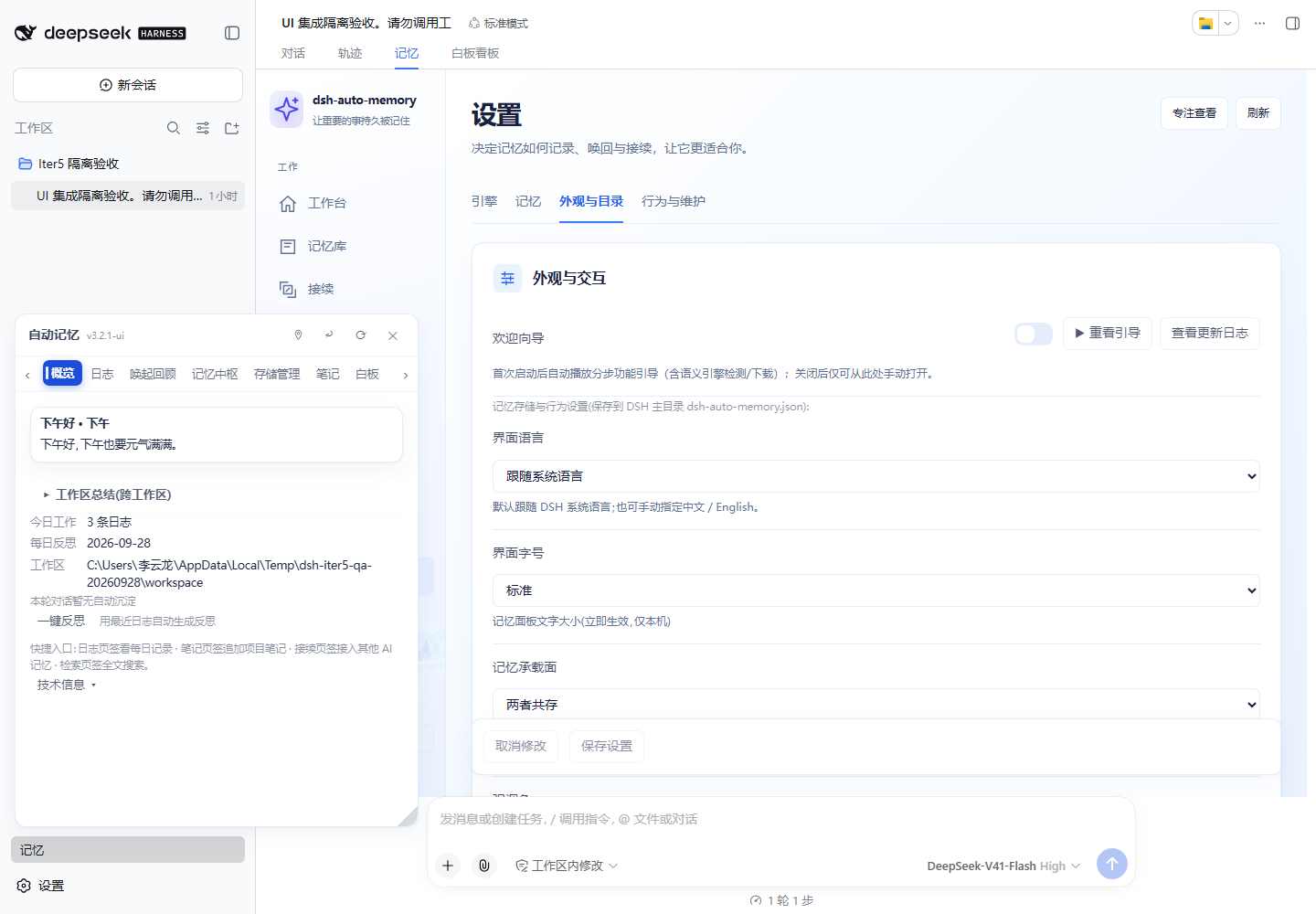Switch to the 轨迹 tab
The image size is (1316, 914).
click(x=350, y=53)
